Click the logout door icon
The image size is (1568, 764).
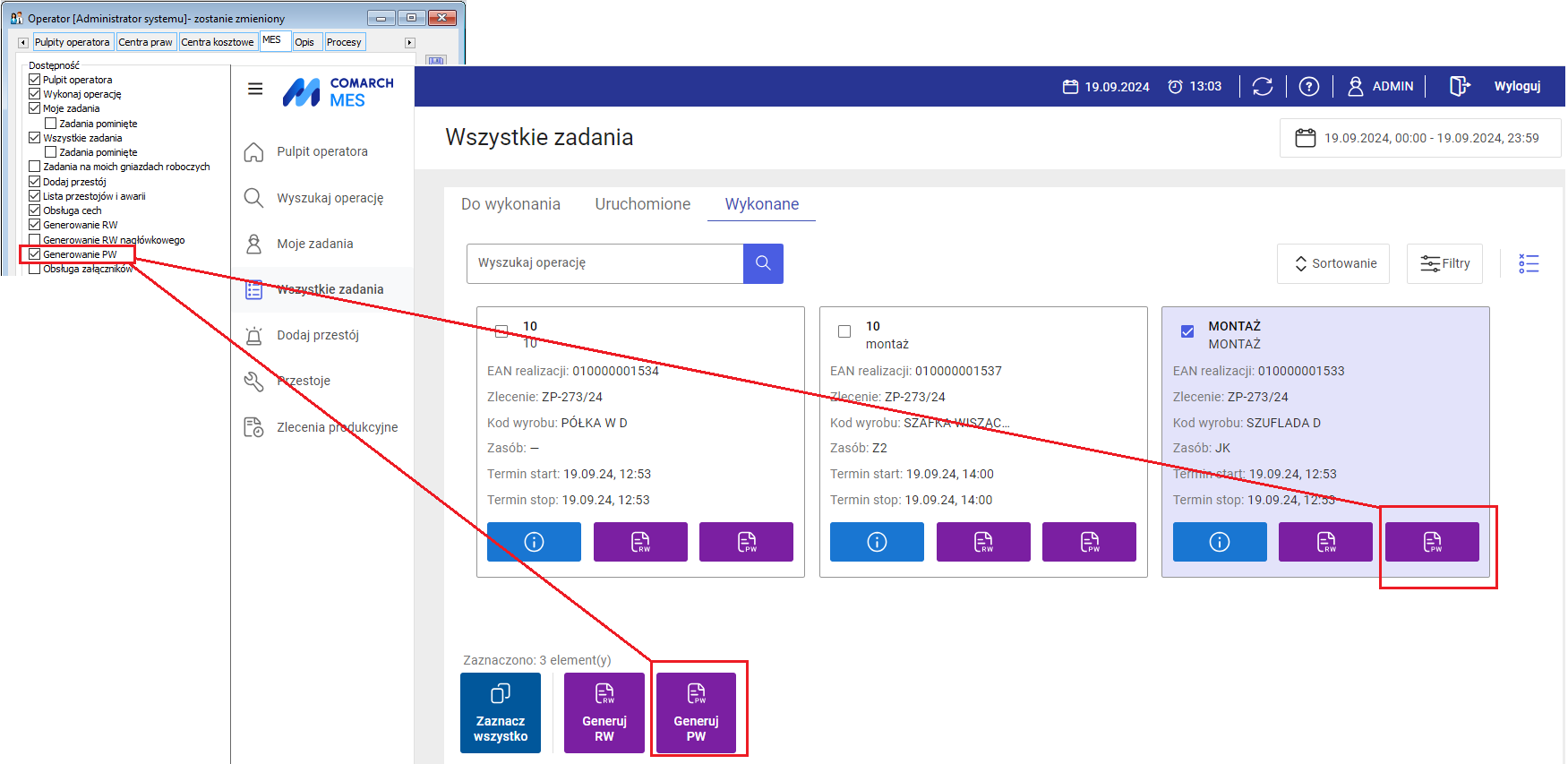tap(1460, 86)
